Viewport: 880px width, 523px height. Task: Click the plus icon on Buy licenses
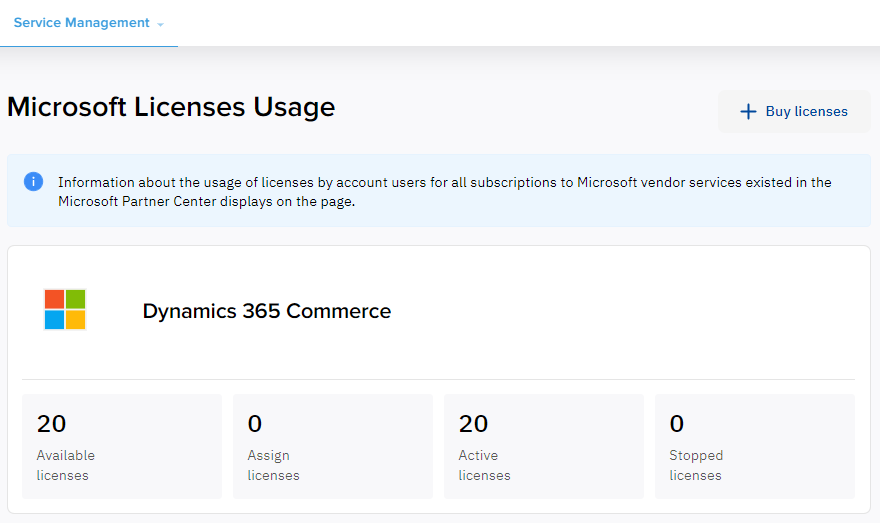[x=748, y=112]
